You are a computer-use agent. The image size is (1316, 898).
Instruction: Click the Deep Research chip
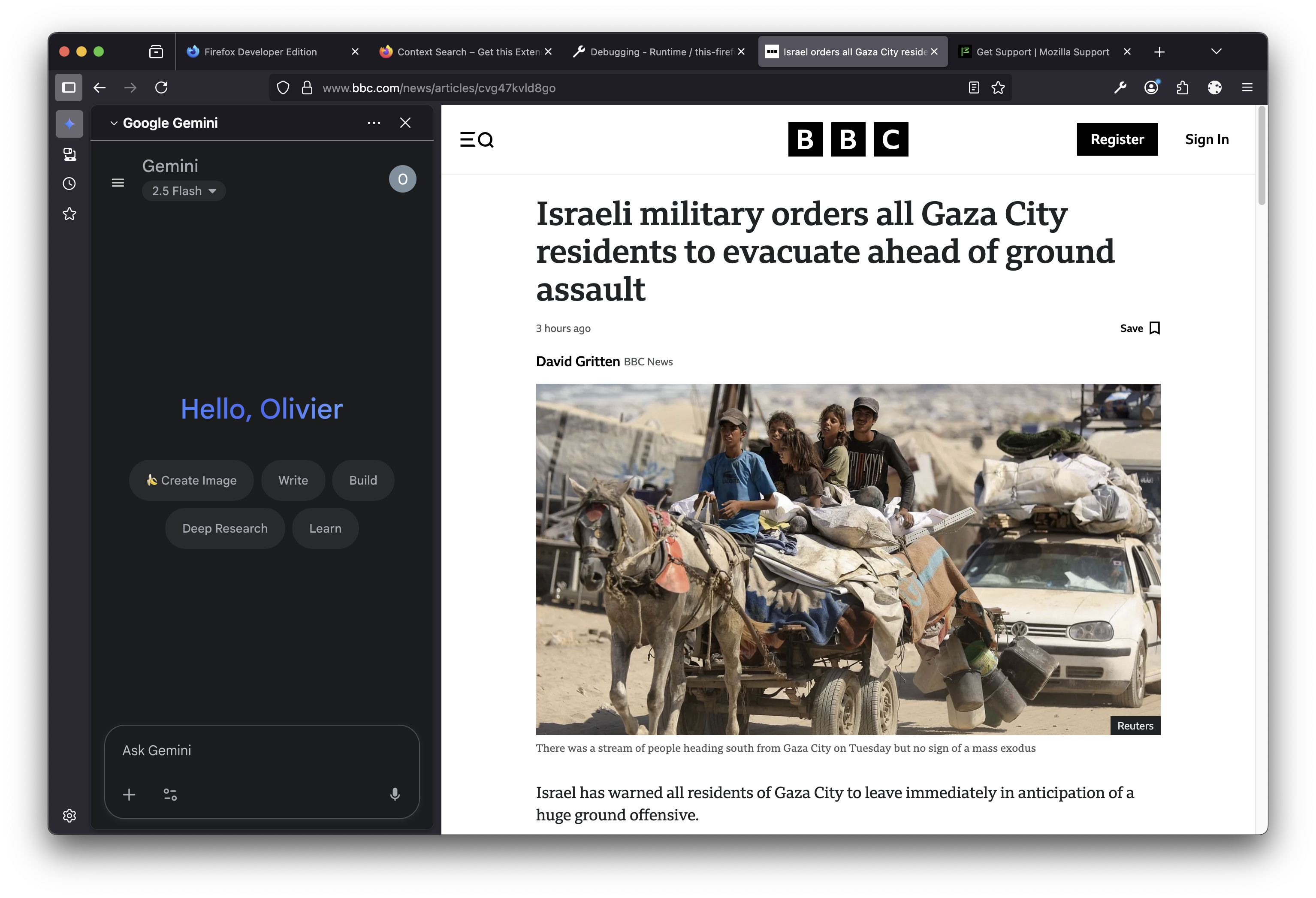(225, 528)
